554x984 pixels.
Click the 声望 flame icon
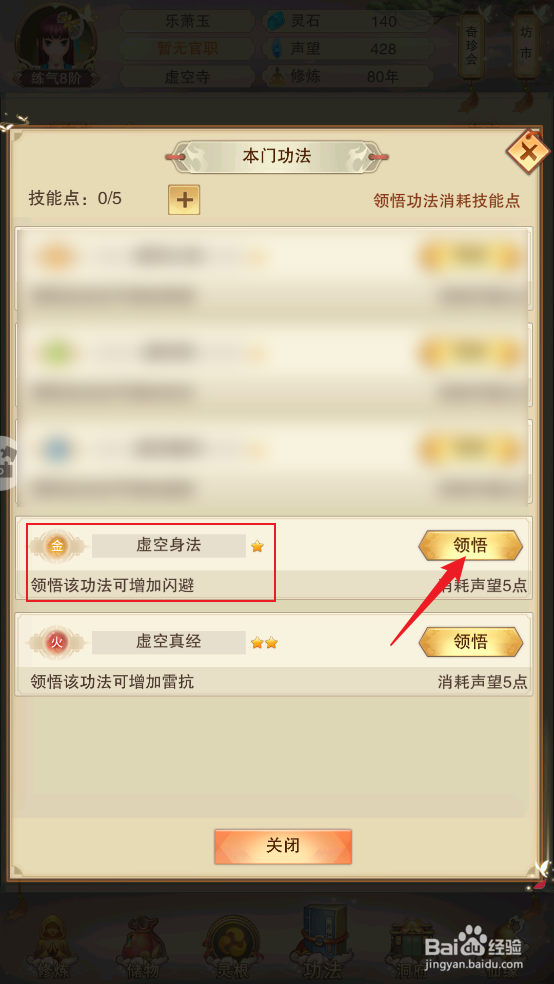277,49
